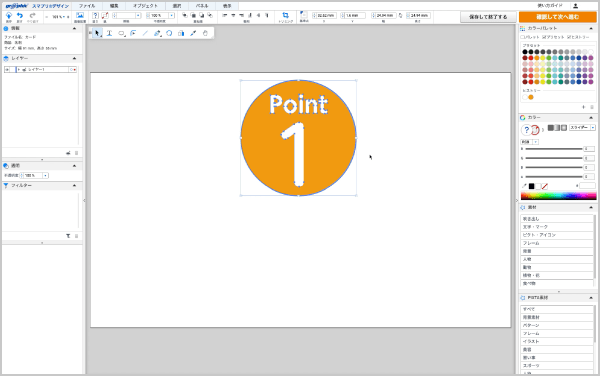This screenshot has width=600, height=376.
Task: Click the width value input field
Action: [x=385, y=15]
